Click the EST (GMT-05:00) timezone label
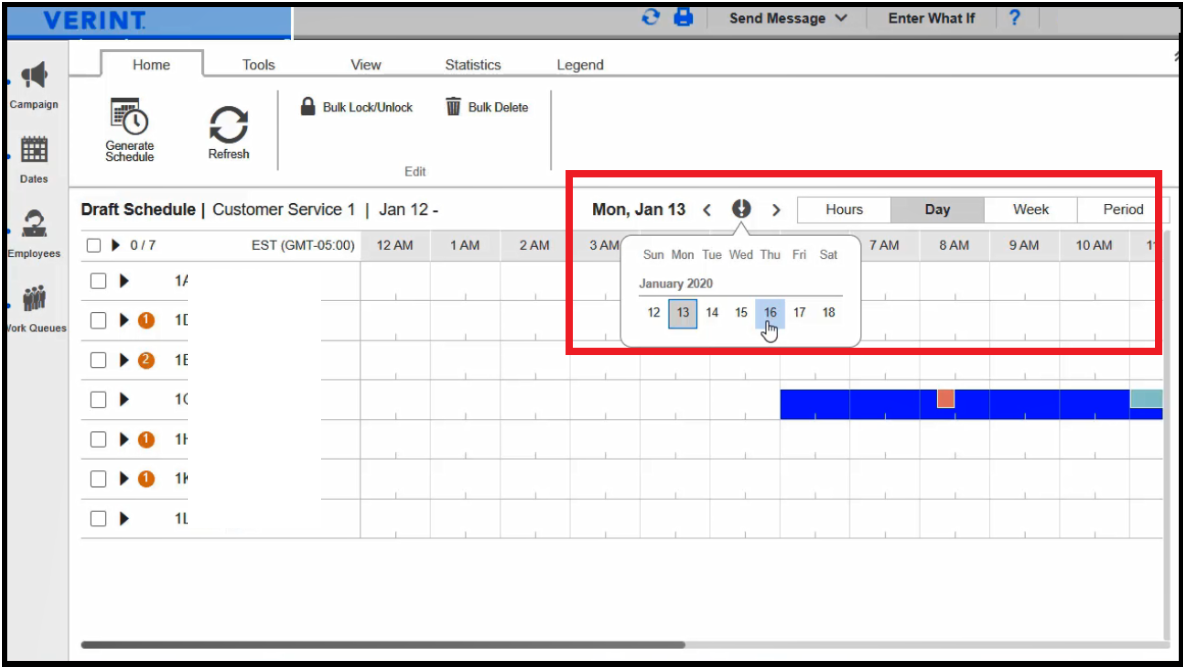Image resolution: width=1185 pixels, height=669 pixels. (x=302, y=245)
